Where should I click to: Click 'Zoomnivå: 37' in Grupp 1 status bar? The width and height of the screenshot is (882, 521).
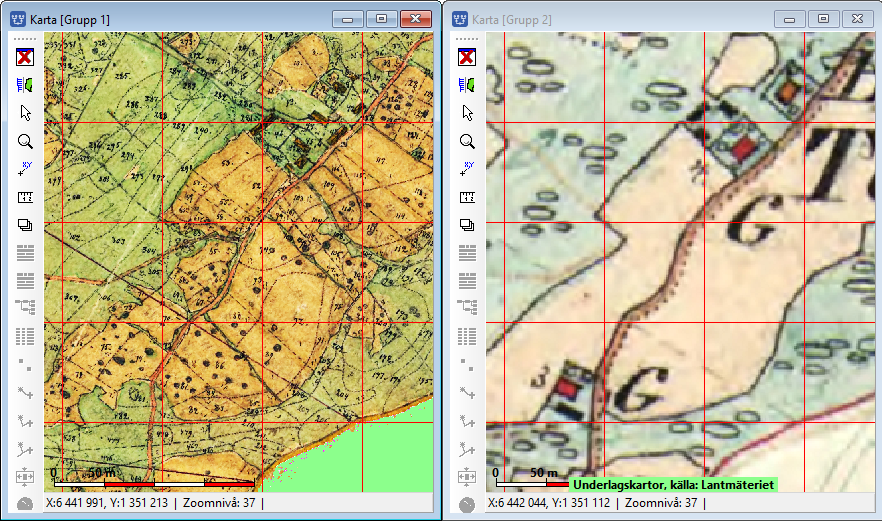(x=219, y=502)
